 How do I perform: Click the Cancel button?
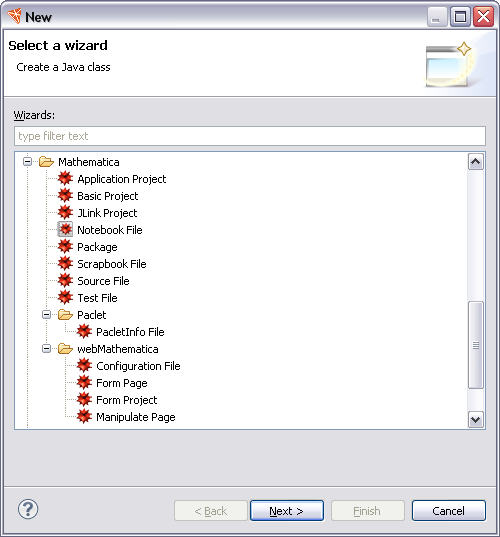[449, 511]
